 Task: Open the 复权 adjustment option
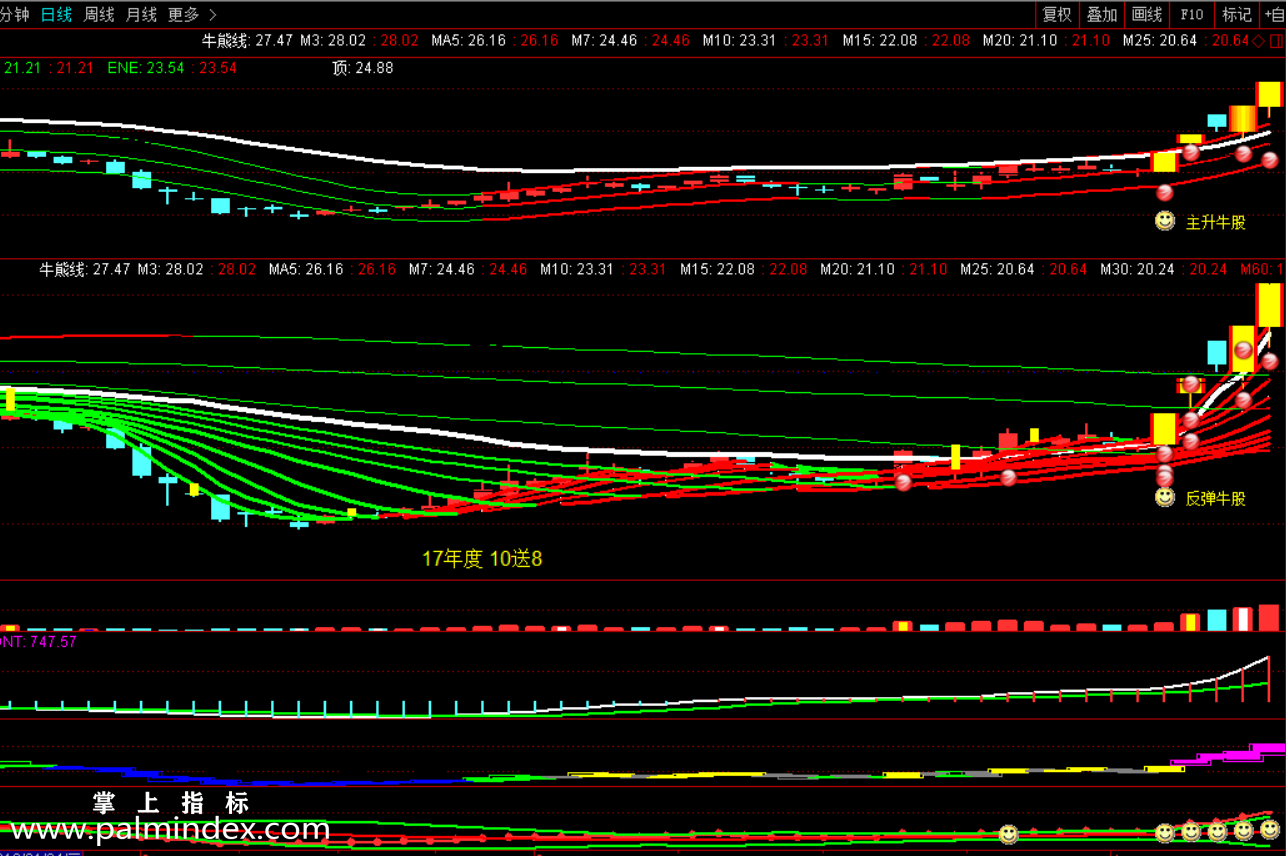click(1057, 14)
